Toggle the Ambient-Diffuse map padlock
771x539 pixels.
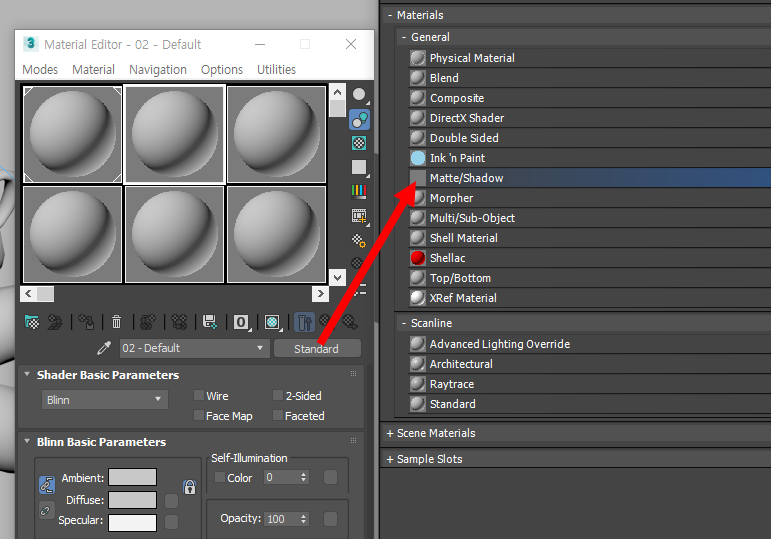(x=189, y=487)
